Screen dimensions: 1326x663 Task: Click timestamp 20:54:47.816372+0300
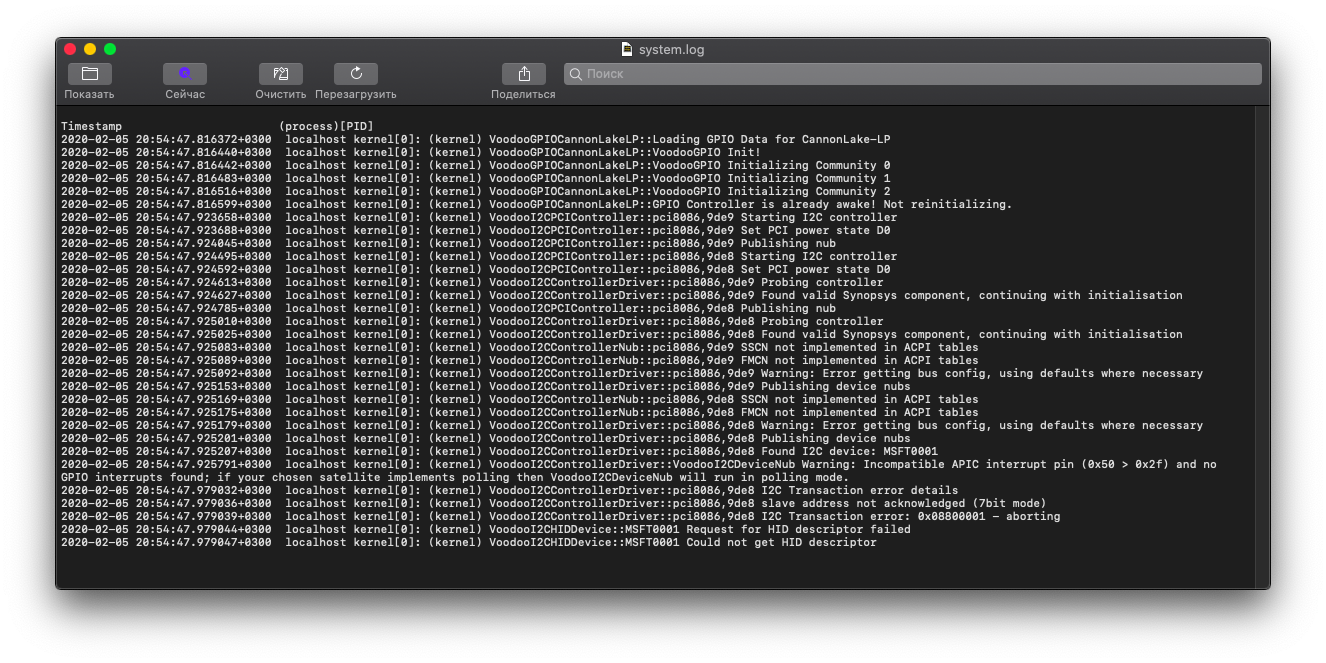tap(203, 139)
